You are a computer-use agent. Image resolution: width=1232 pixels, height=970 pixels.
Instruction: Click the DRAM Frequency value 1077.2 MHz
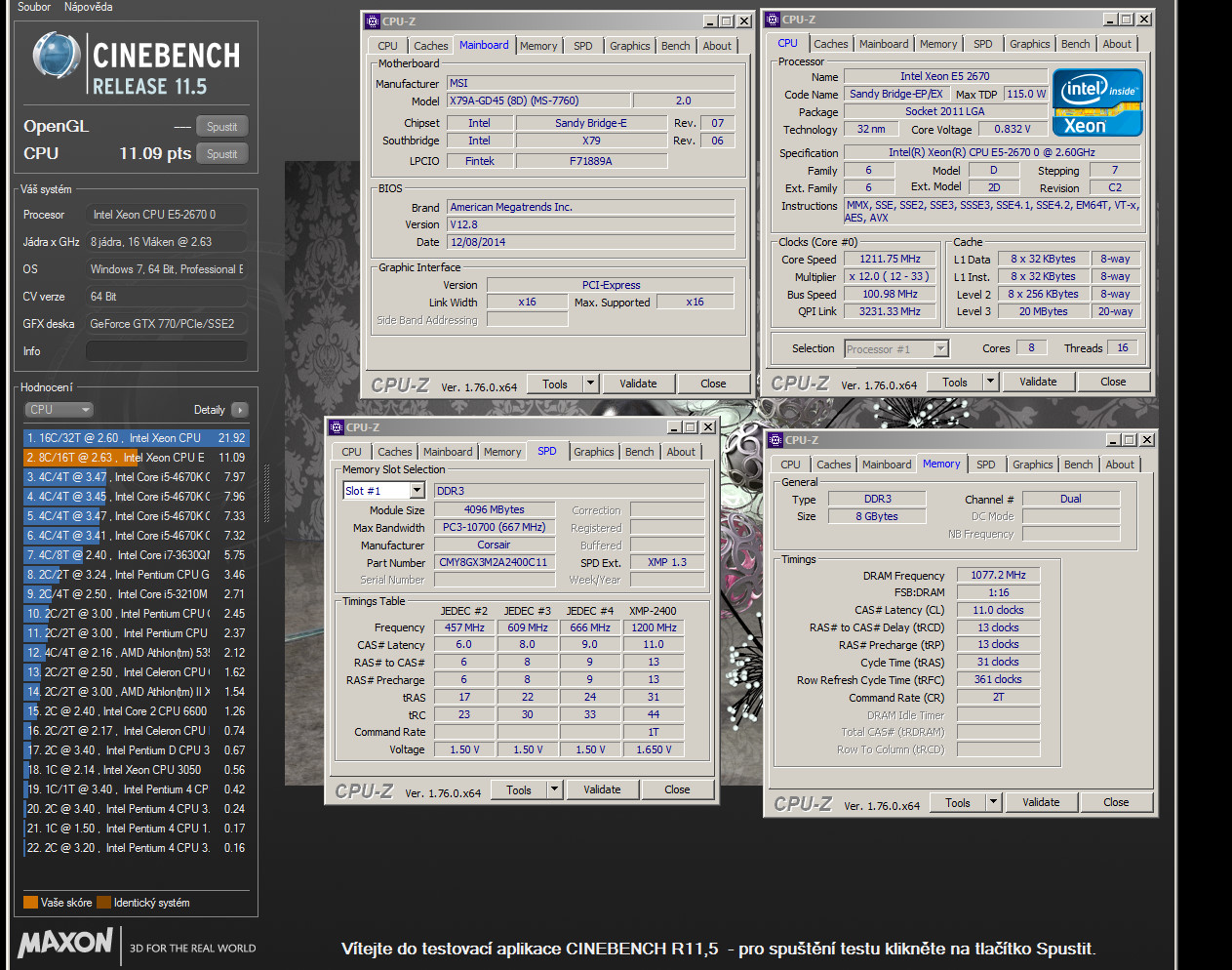998,576
